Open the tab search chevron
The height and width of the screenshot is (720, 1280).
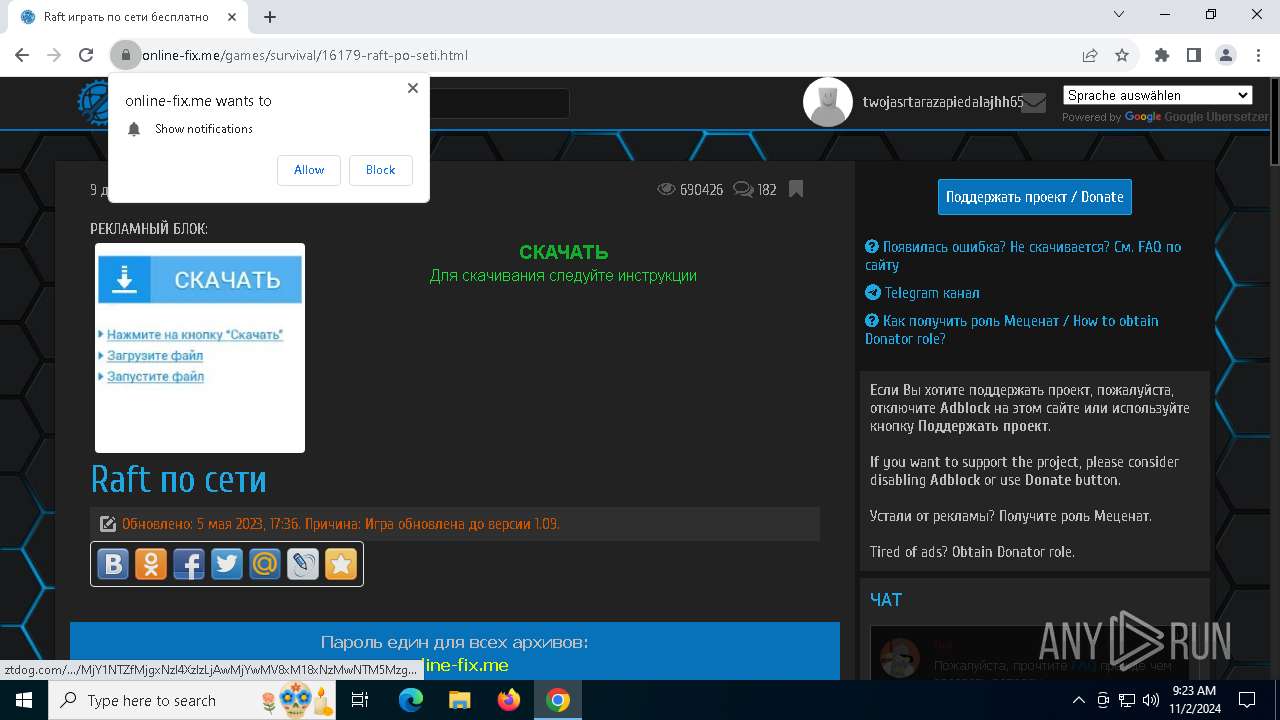tap(1119, 14)
